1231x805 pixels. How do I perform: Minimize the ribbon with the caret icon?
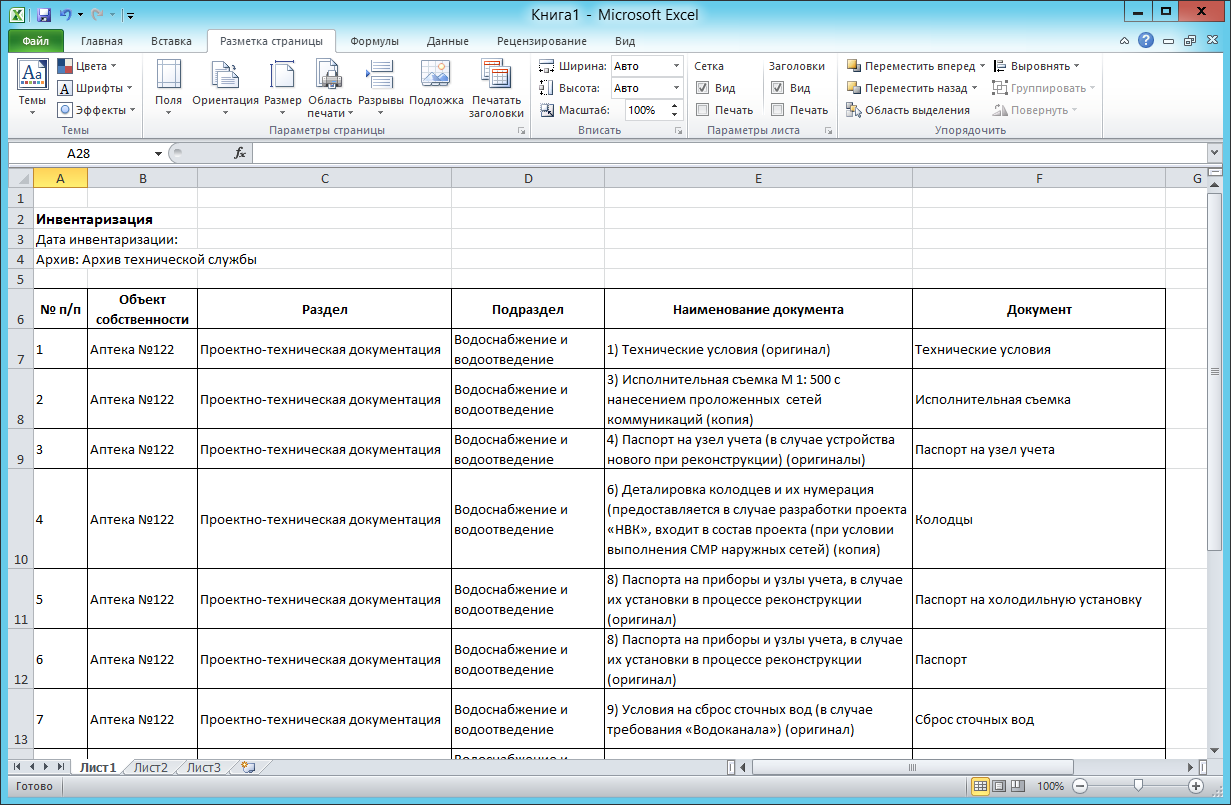(x=1125, y=41)
